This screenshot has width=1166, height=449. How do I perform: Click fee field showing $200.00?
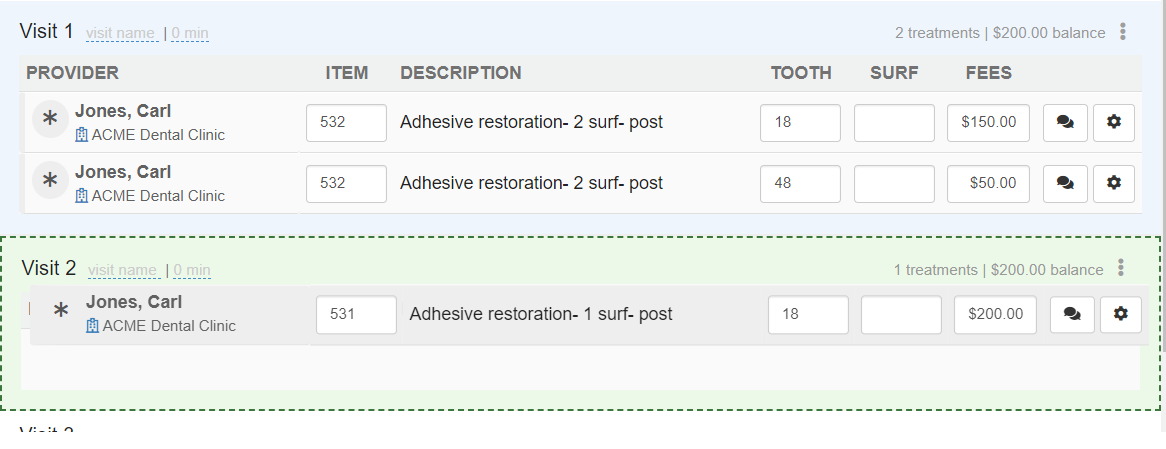[995, 314]
